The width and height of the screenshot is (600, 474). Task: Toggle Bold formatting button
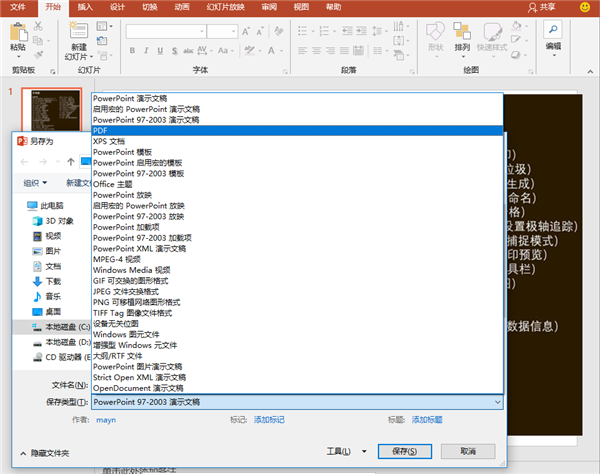[x=132, y=50]
